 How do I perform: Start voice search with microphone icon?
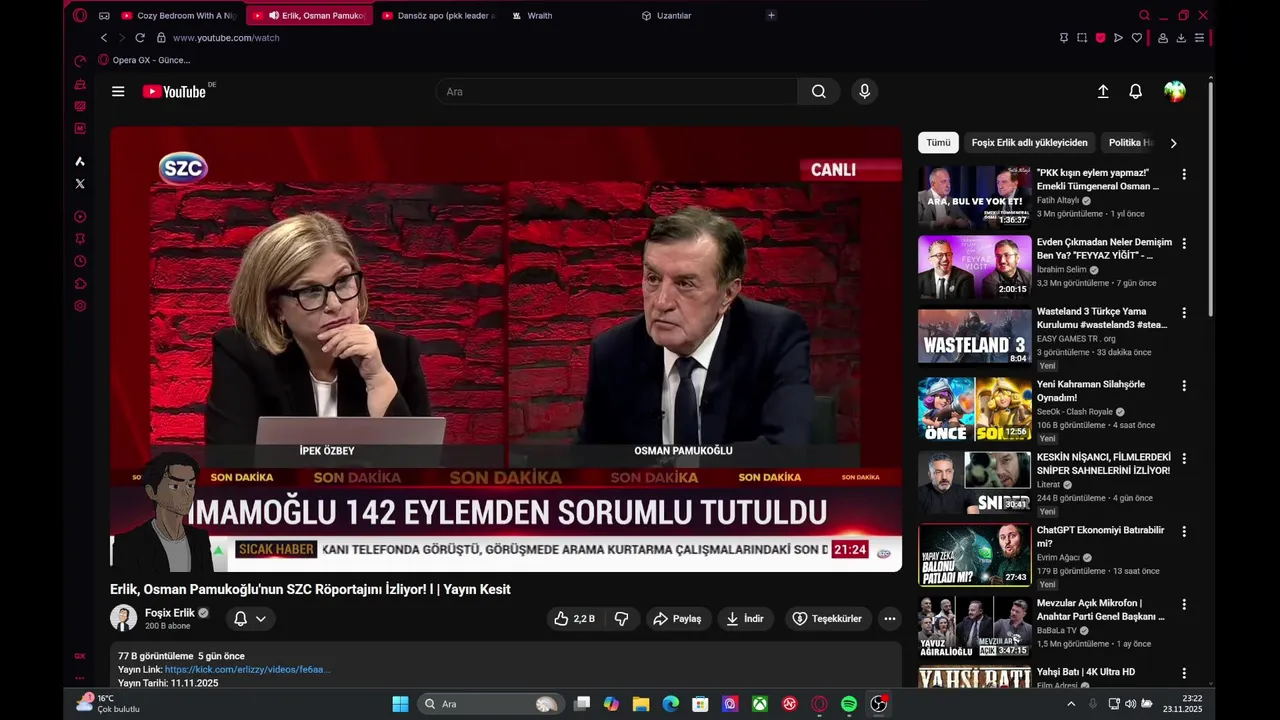pos(865,91)
